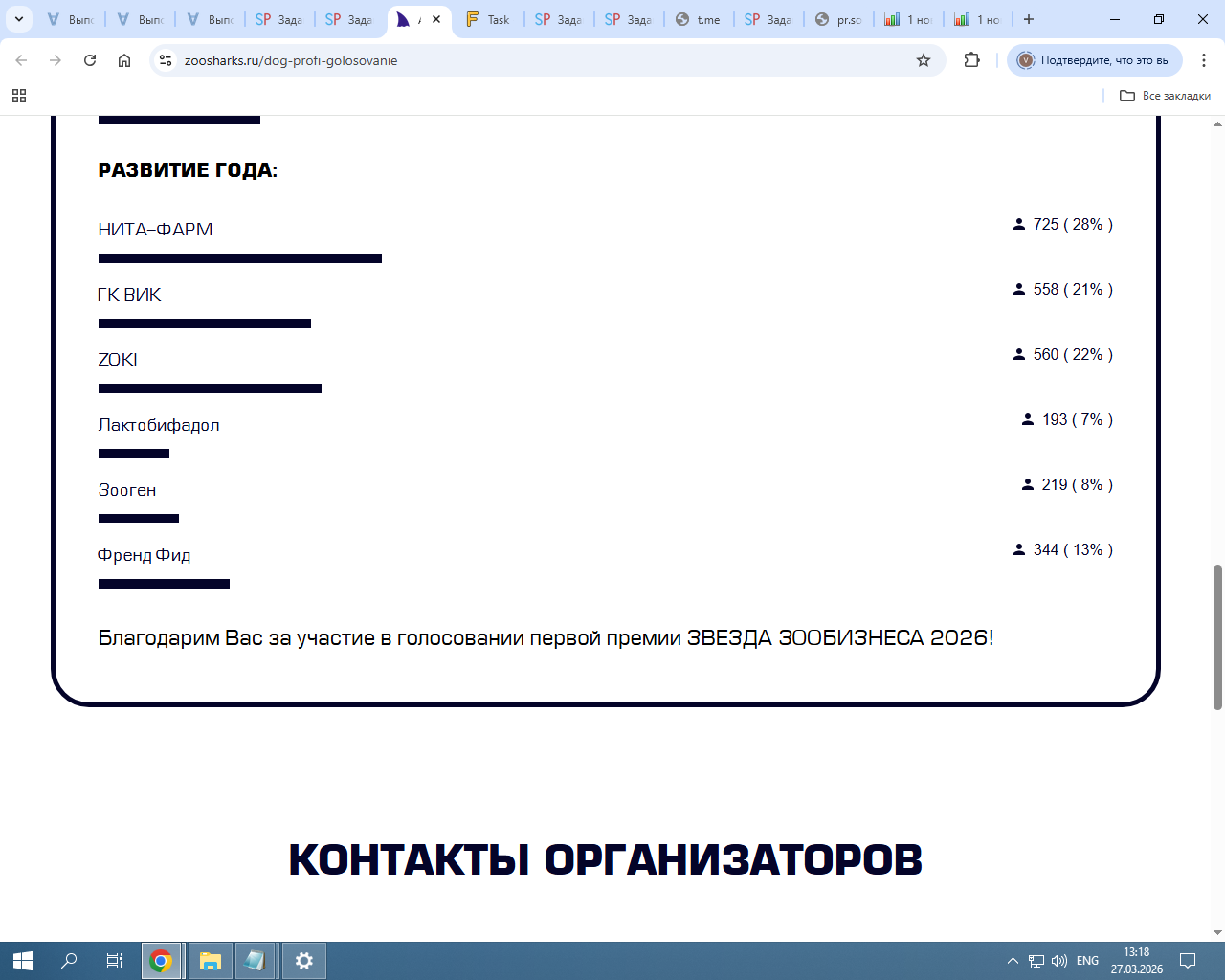Viewport: 1225px width, 980px height.
Task: Switch to the pr.so tab
Action: 838,19
